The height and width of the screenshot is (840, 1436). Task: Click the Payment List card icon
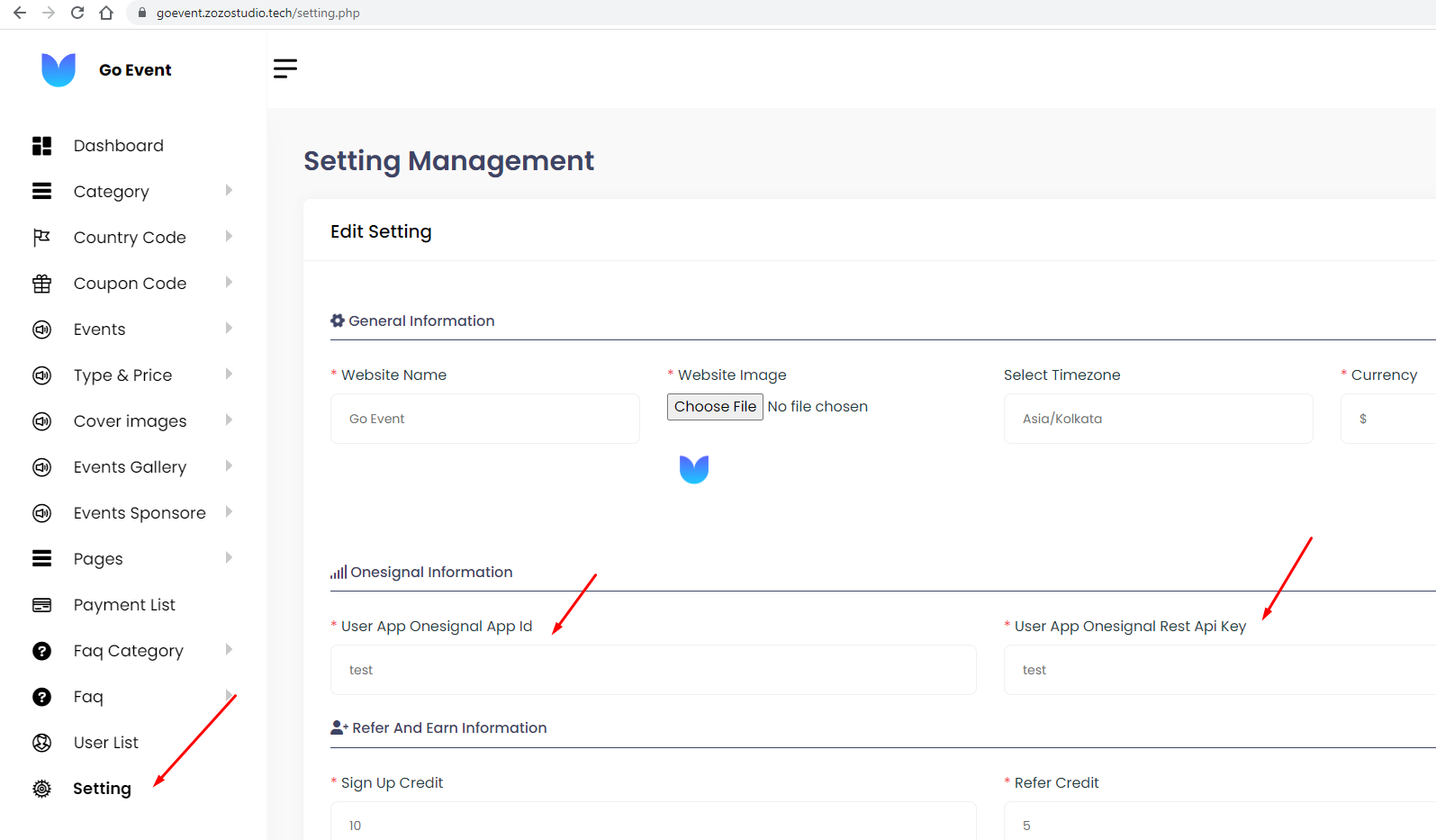[42, 605]
